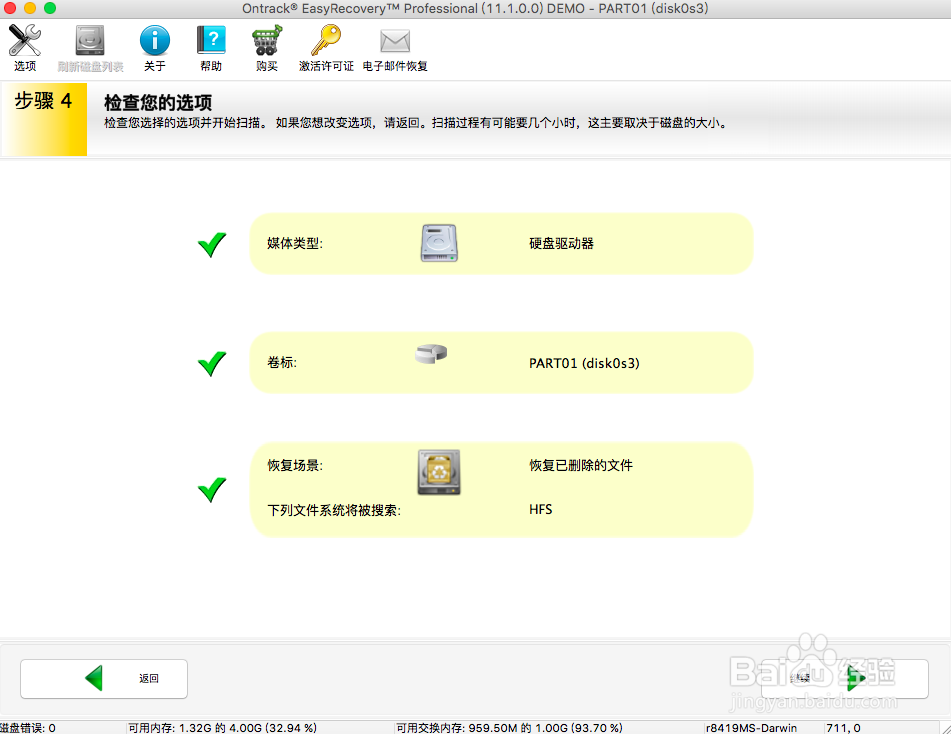Click the green right arrow on 继续
Screen dimensions: 951x734
coord(856,678)
